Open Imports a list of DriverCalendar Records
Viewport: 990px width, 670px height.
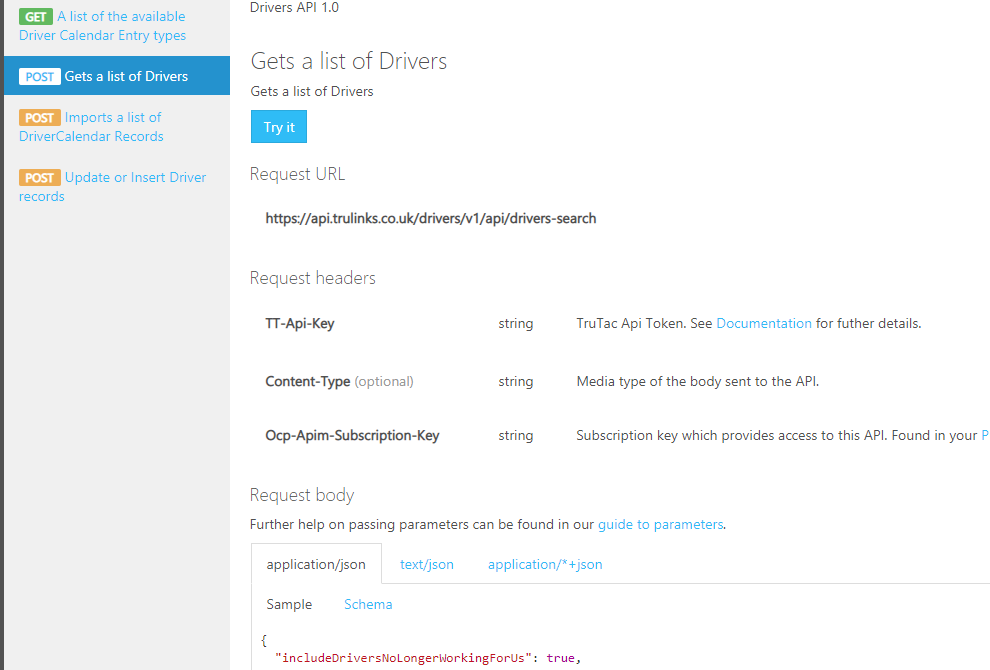[x=91, y=127]
